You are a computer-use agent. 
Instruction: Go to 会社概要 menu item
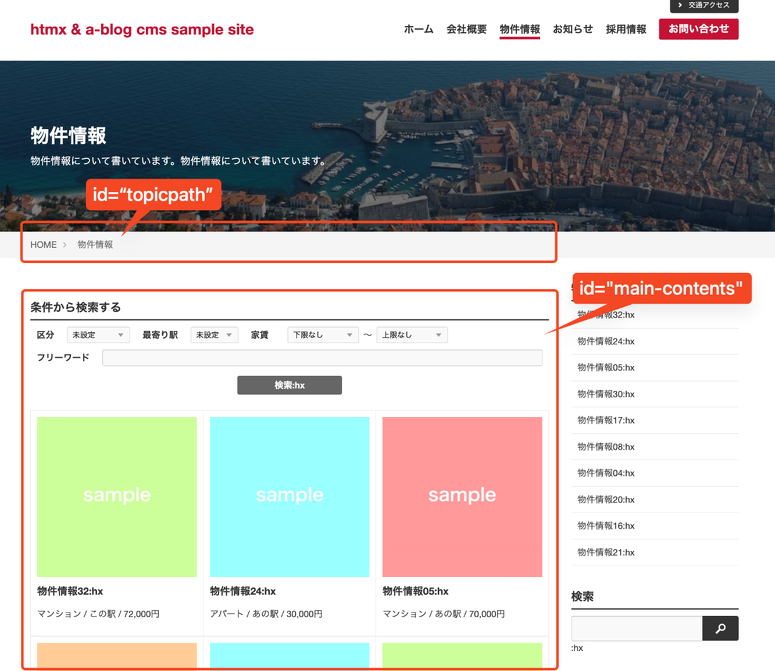[x=466, y=29]
